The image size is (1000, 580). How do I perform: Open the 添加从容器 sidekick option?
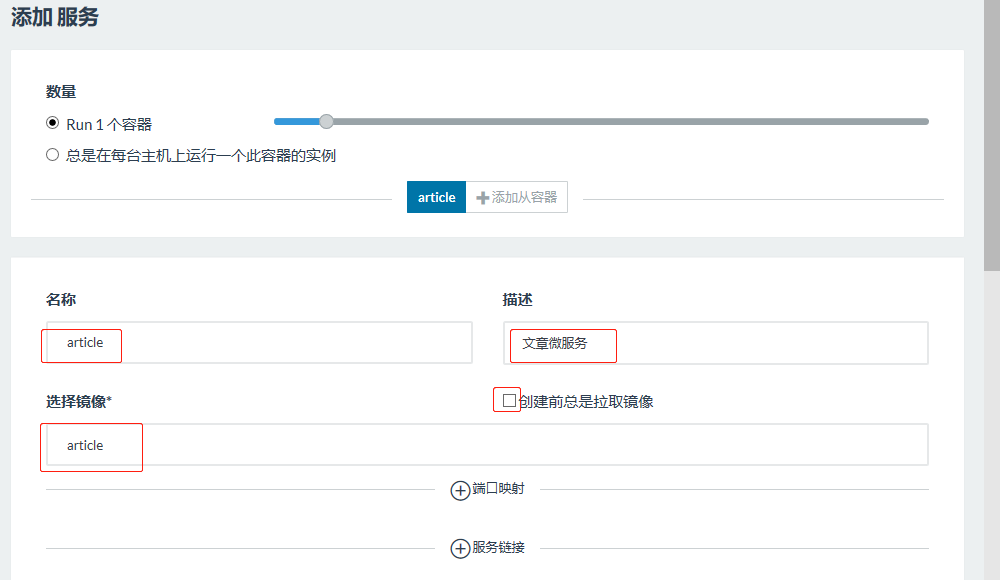[x=518, y=196]
